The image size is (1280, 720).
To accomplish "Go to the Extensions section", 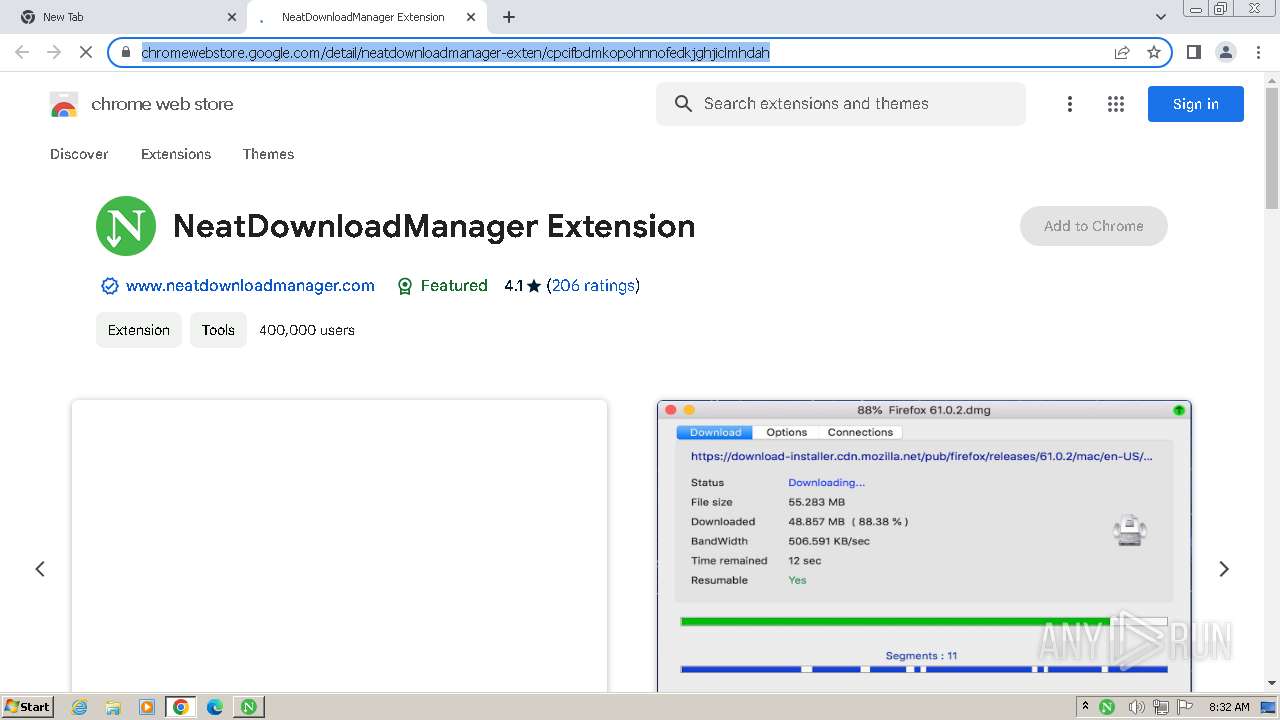I will coord(176,154).
